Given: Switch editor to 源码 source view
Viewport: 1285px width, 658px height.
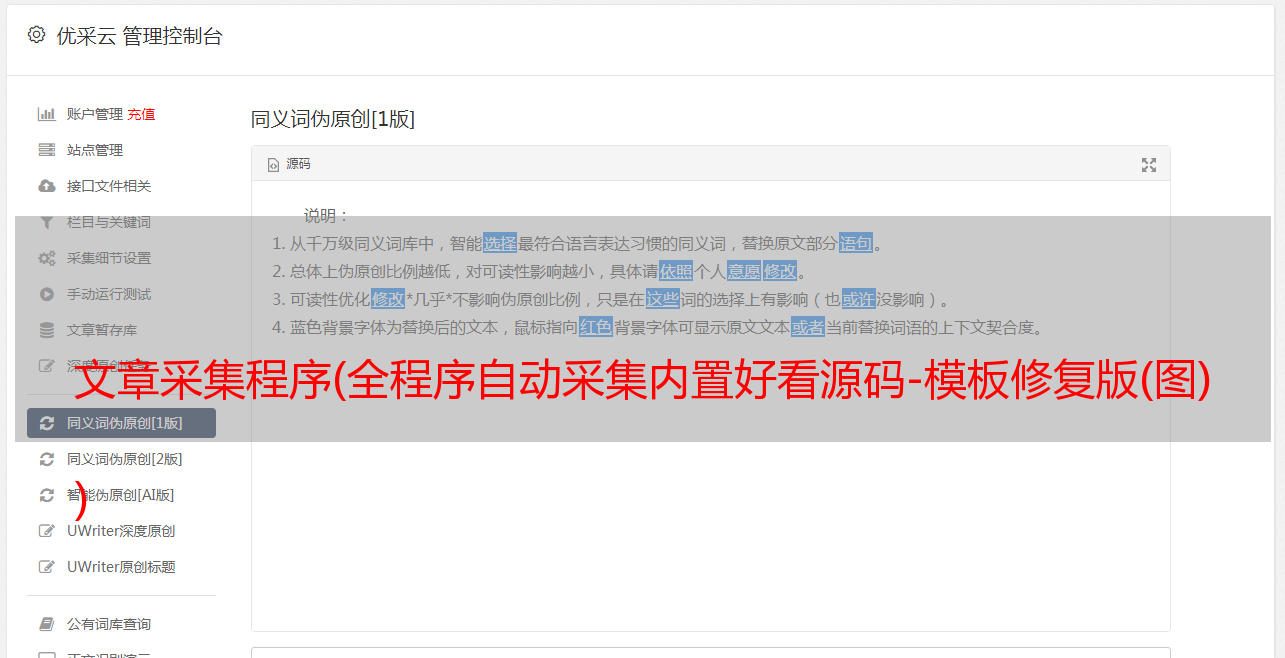Looking at the screenshot, I should (289, 164).
